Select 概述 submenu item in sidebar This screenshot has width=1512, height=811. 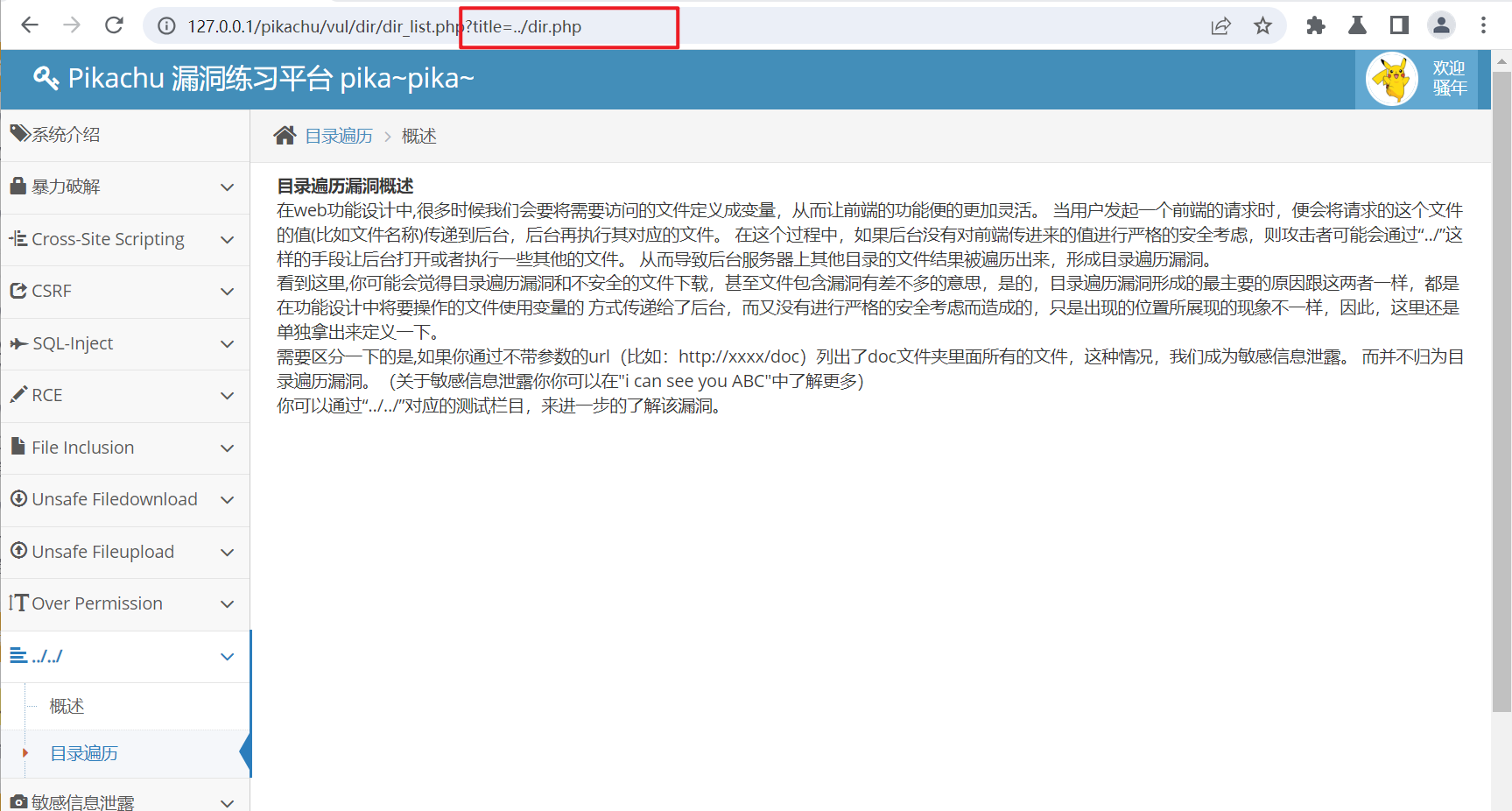[67, 706]
